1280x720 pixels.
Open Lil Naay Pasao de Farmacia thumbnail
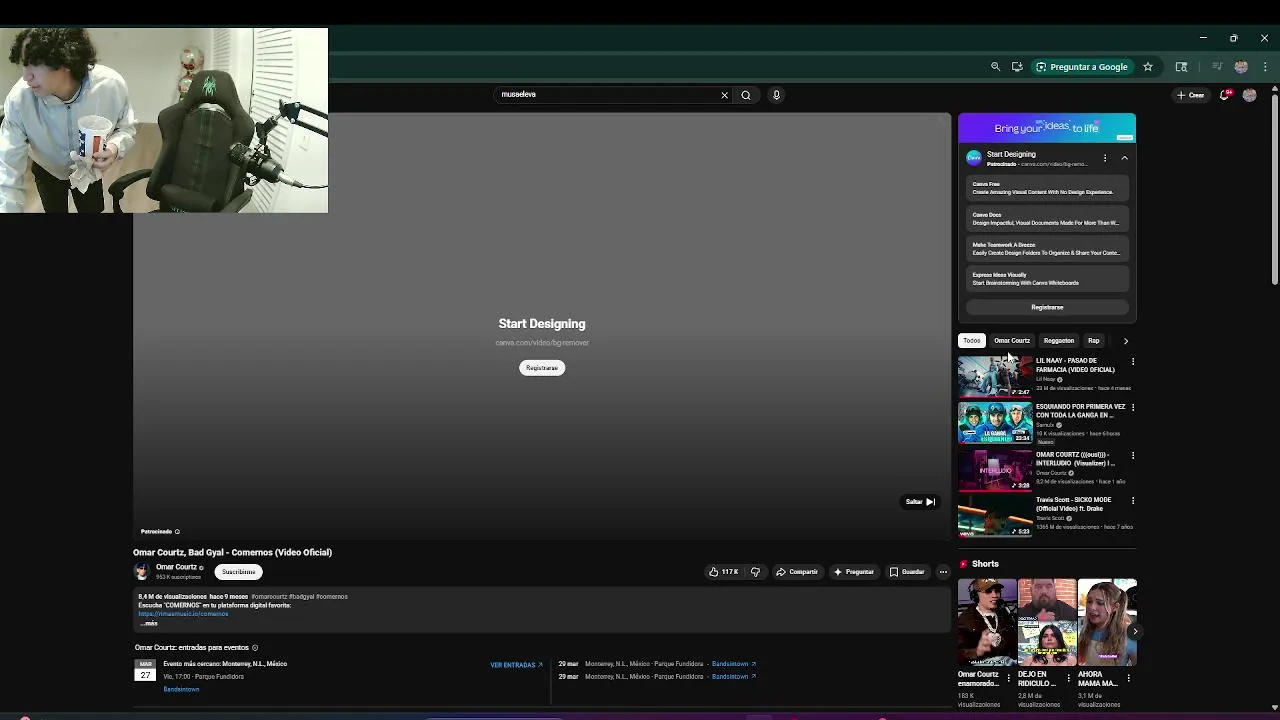(x=995, y=376)
